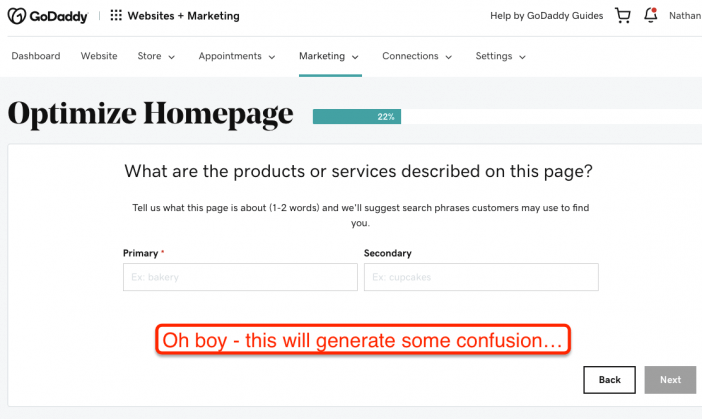Open the apps grid icon
The image size is (702, 419).
(116, 16)
